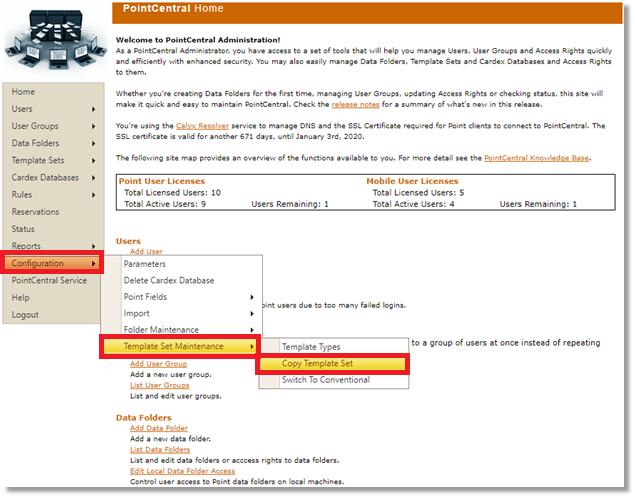The height and width of the screenshot is (498, 635).
Task: Click the 'Total Active Users: 9' text
Action: click(x=165, y=204)
